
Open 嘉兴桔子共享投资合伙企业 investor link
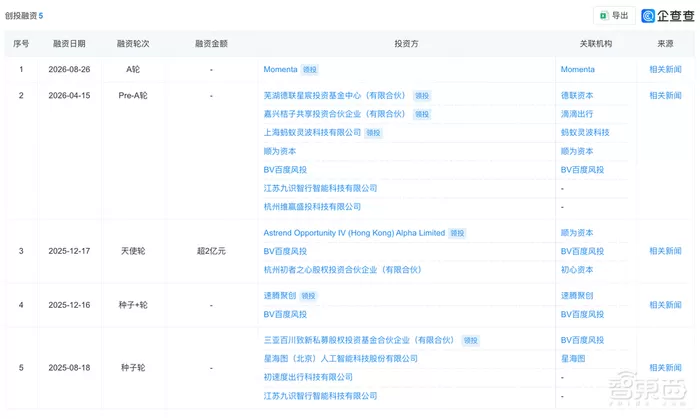pyautogui.click(x=334, y=114)
